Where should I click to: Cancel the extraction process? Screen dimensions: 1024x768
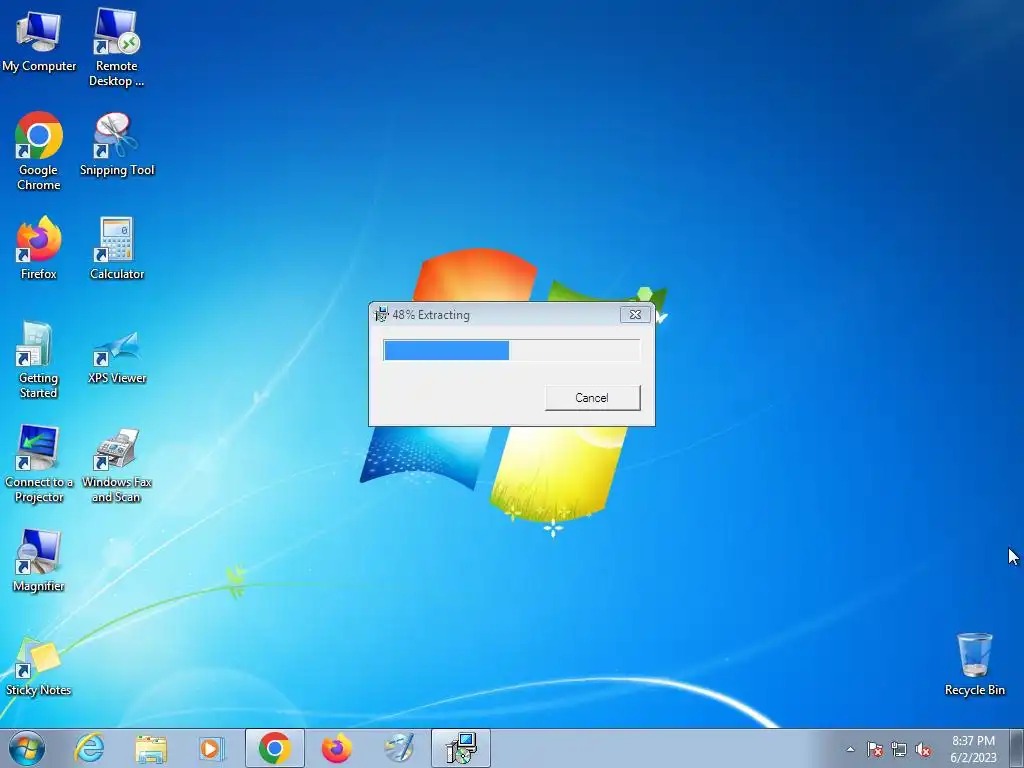[592, 398]
